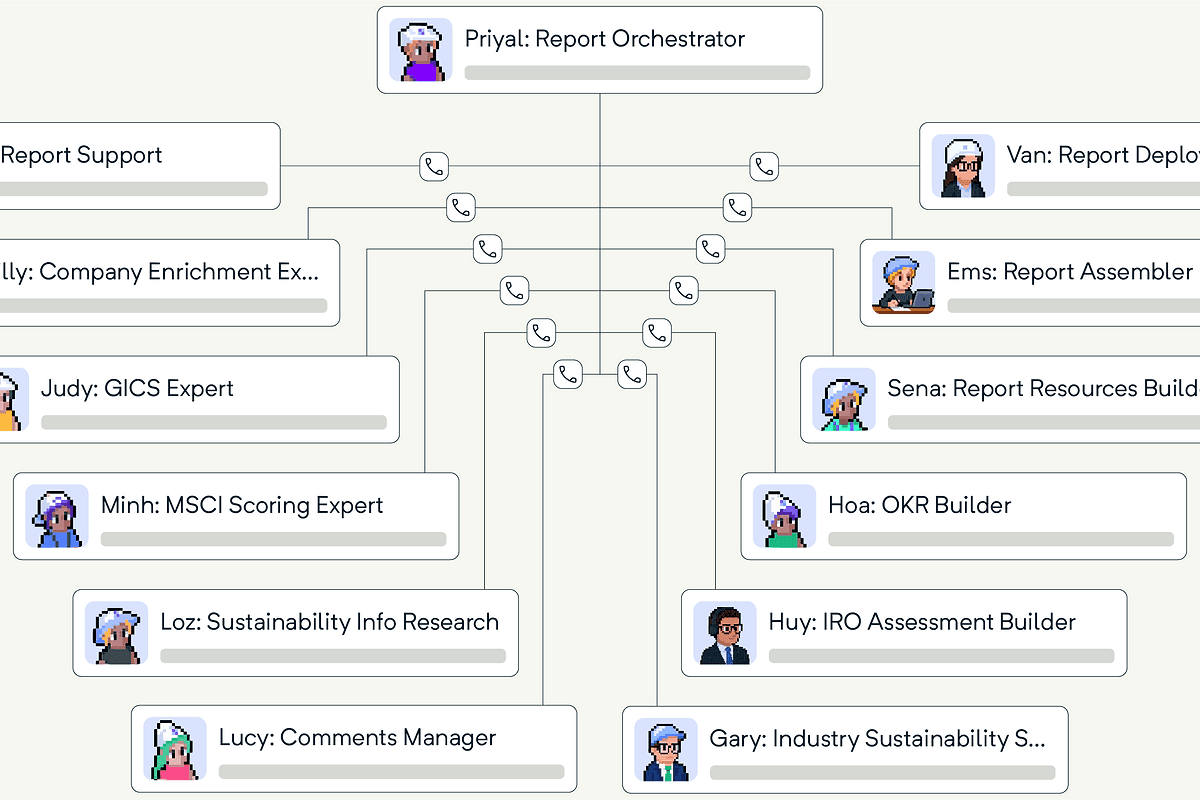The image size is (1200, 800).
Task: Click phone icon on Huy IRO Assessment line
Action: (x=657, y=333)
